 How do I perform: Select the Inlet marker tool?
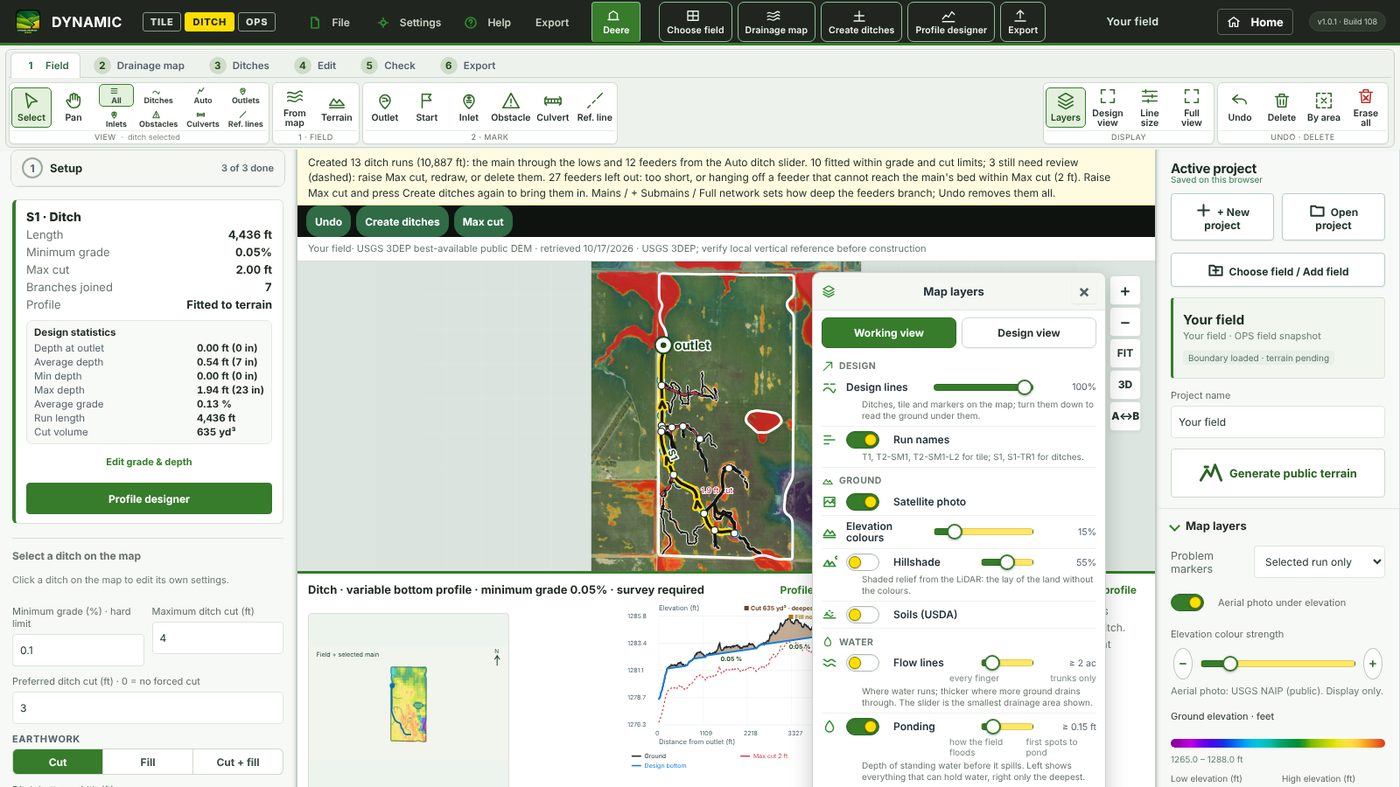click(469, 106)
